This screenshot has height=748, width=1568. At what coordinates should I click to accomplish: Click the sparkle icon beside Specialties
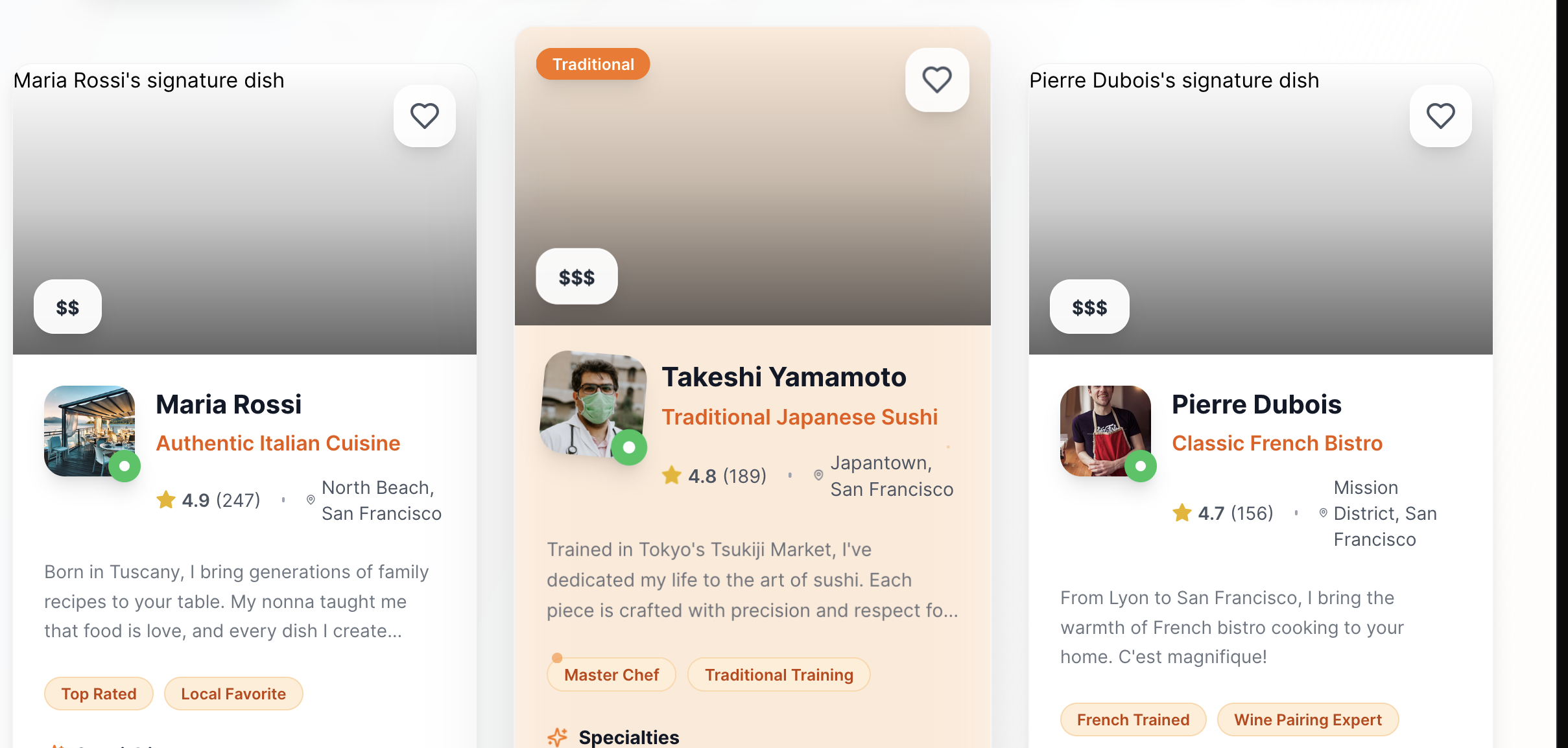pos(557,737)
